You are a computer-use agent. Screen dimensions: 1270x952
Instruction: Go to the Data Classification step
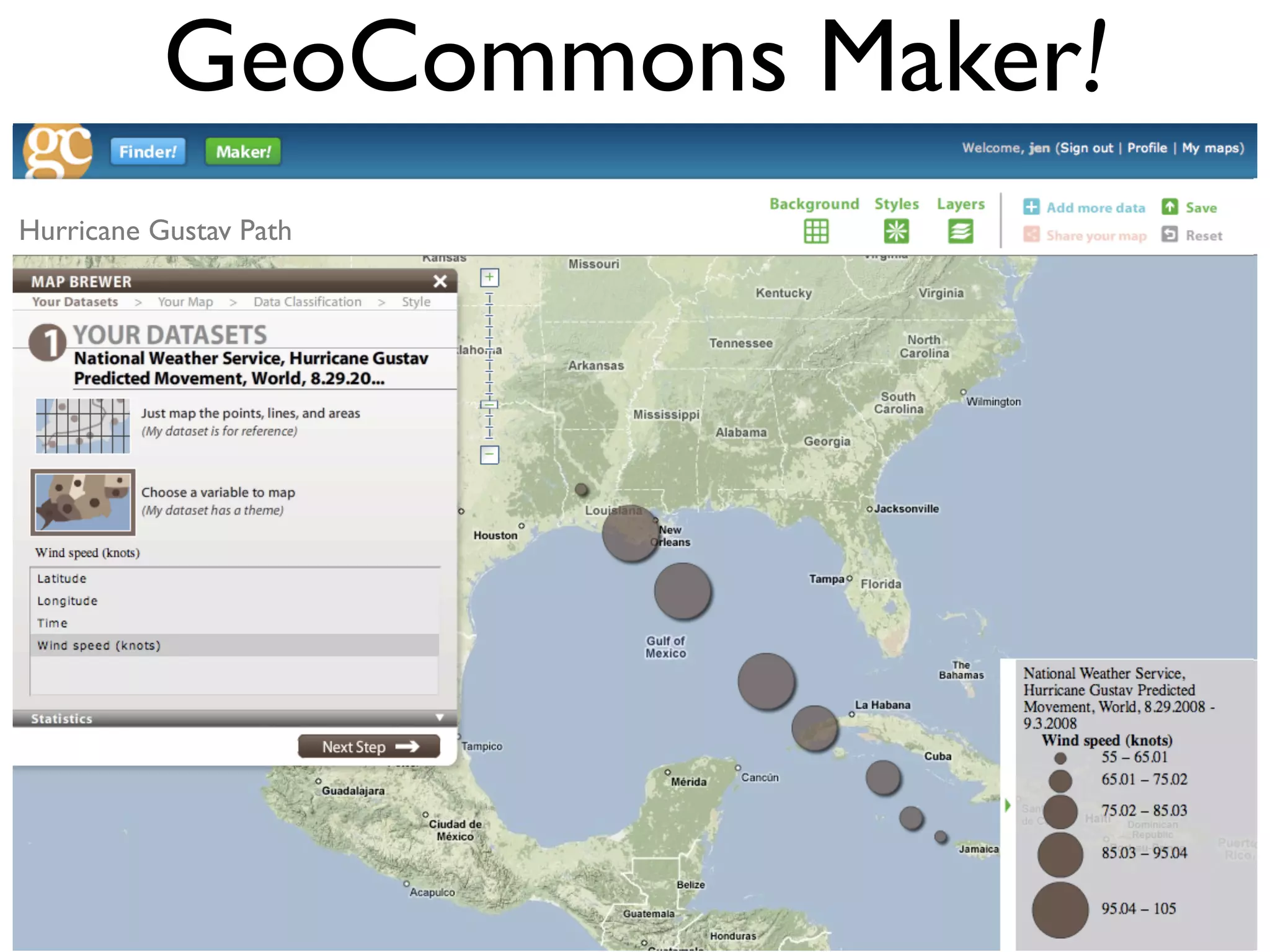[307, 302]
